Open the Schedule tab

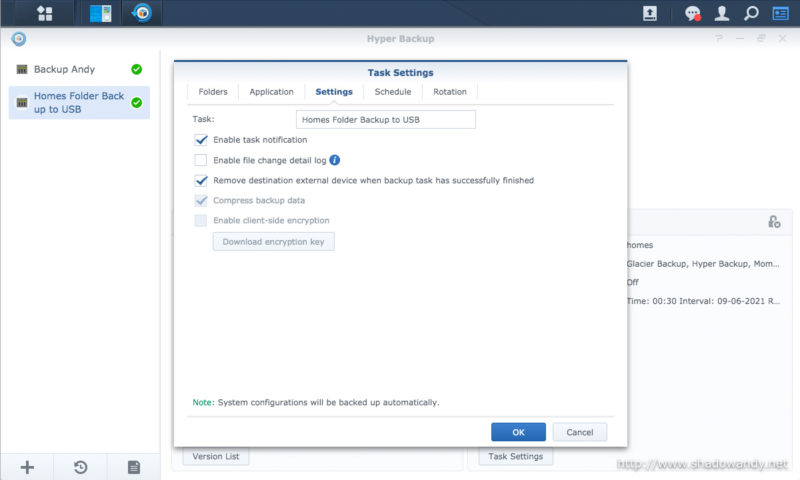pos(393,92)
